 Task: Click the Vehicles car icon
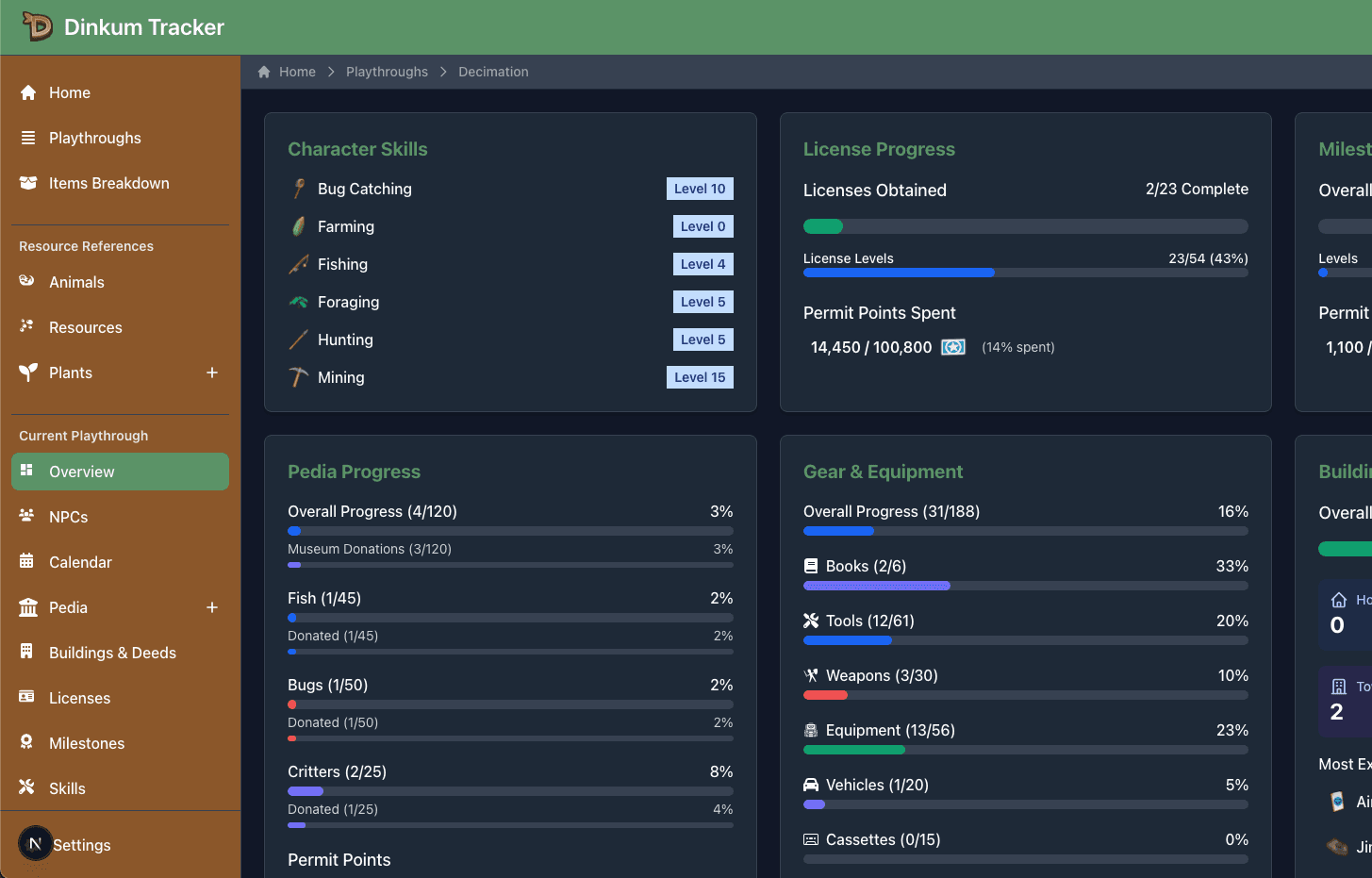point(811,785)
